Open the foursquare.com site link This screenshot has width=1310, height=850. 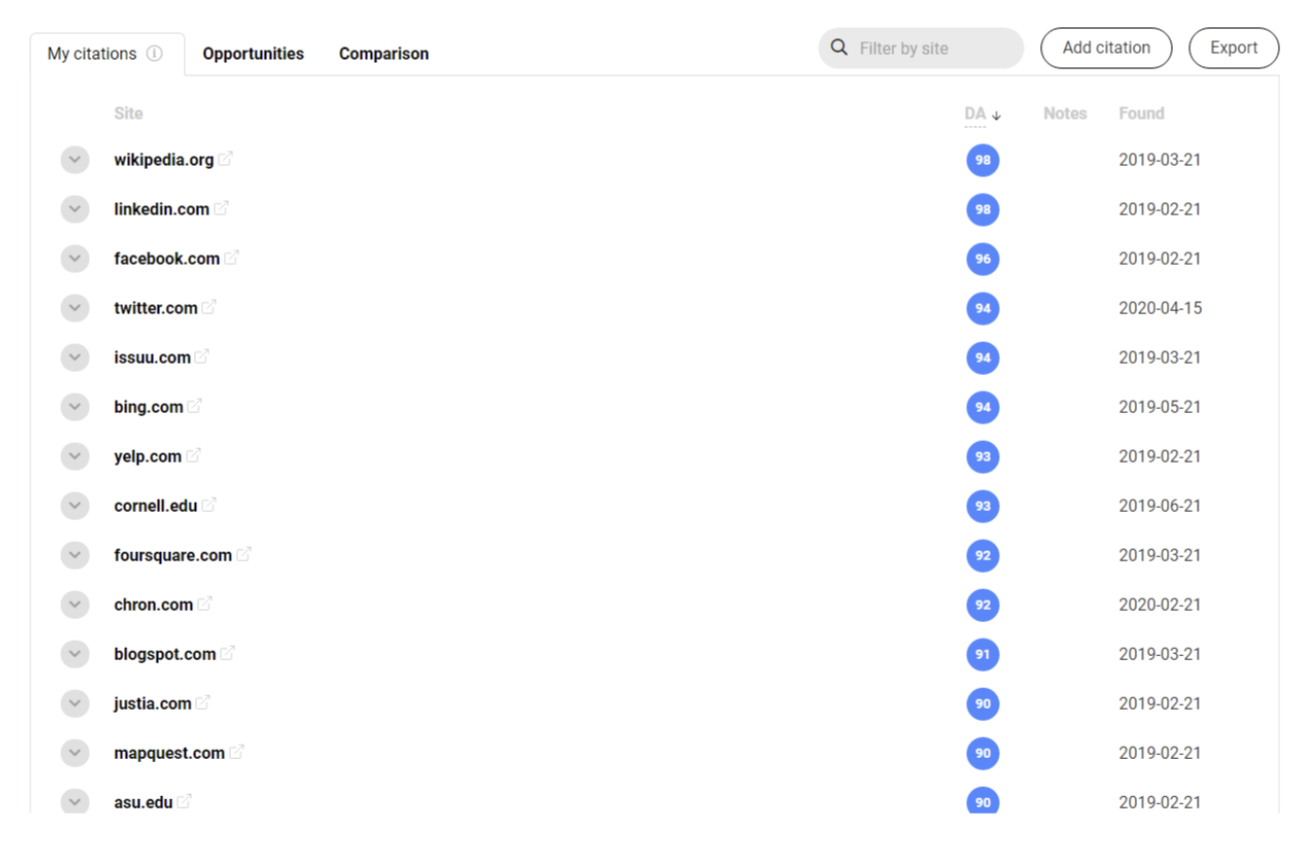173,555
